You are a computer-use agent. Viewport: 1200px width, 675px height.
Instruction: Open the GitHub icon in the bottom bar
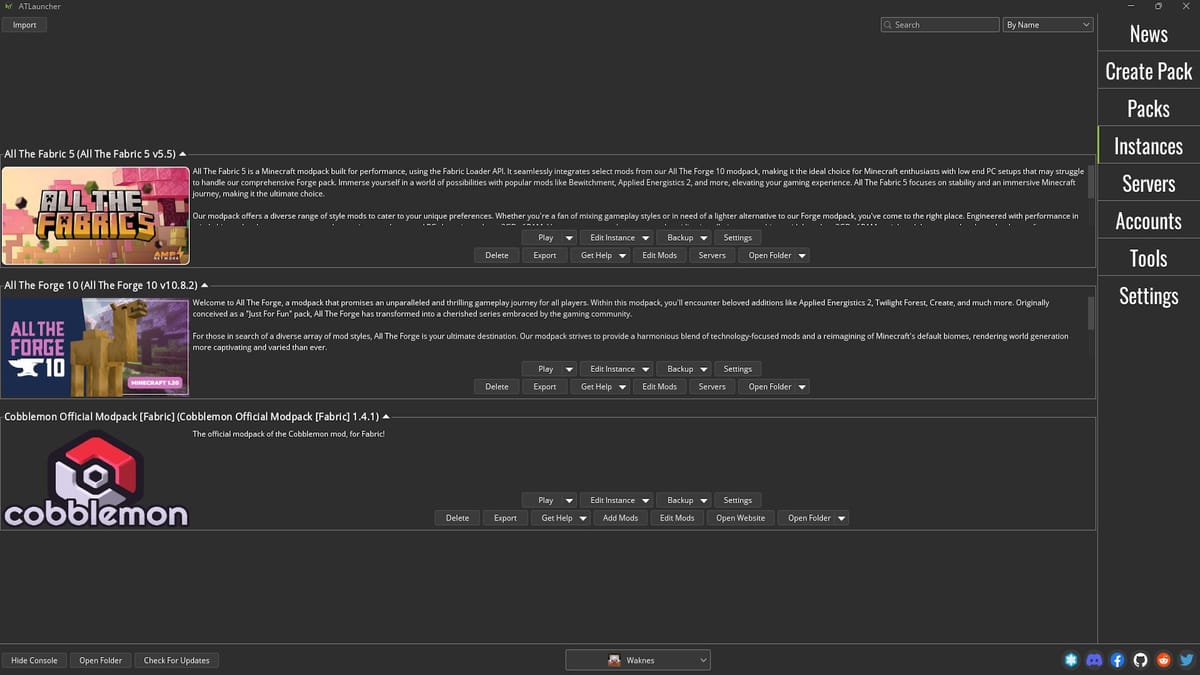click(x=1140, y=660)
